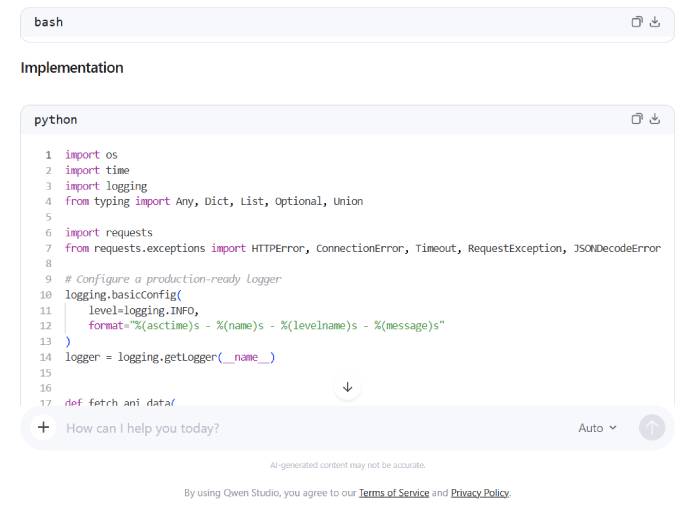Open the Auto mode dropdown

[x=597, y=428]
